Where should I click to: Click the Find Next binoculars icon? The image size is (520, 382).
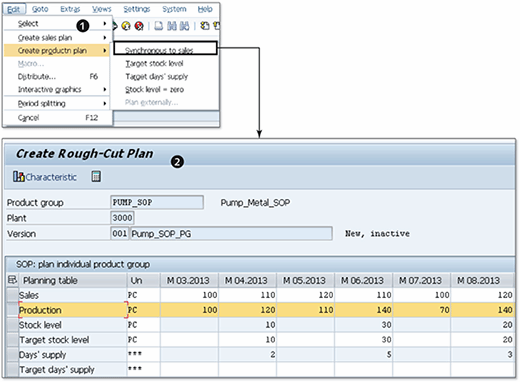[184, 26]
